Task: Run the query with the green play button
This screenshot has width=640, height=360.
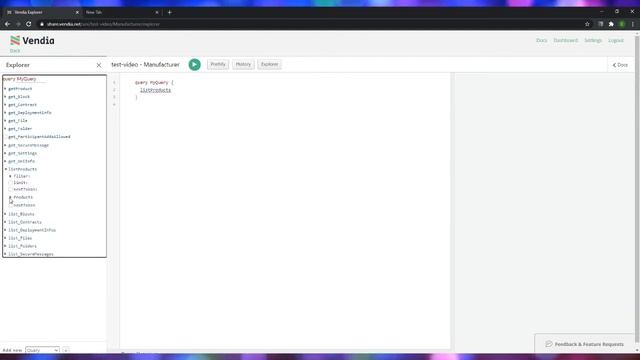Action: 195,64
